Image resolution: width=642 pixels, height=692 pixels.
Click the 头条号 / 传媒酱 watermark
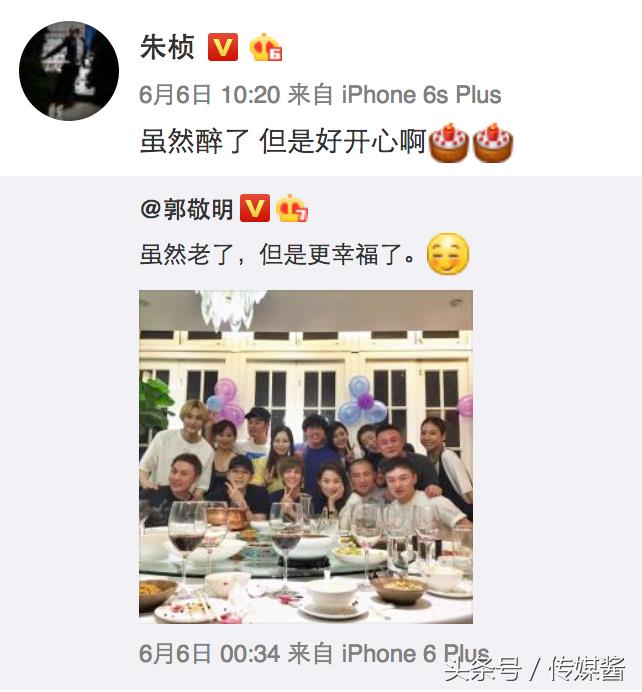point(535,669)
